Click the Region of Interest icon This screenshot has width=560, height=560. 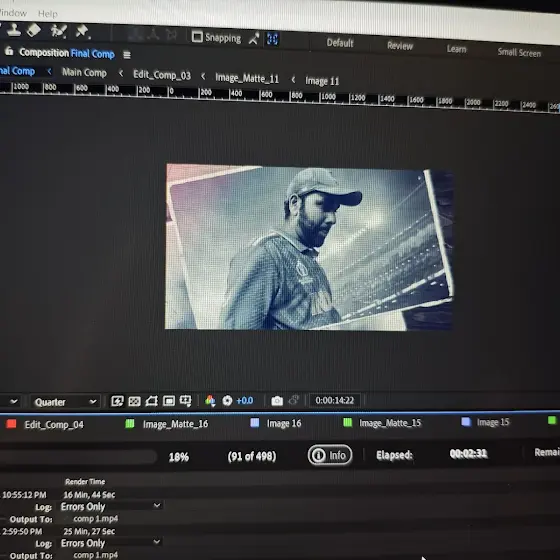(x=169, y=401)
